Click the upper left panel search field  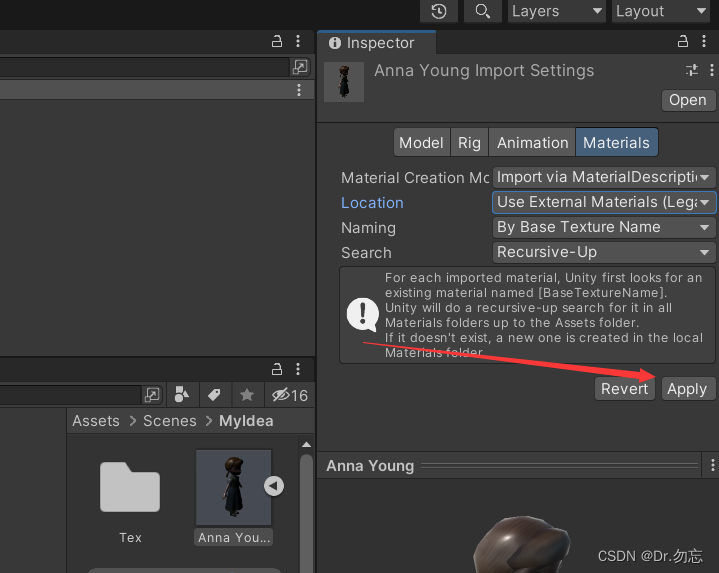[144, 67]
